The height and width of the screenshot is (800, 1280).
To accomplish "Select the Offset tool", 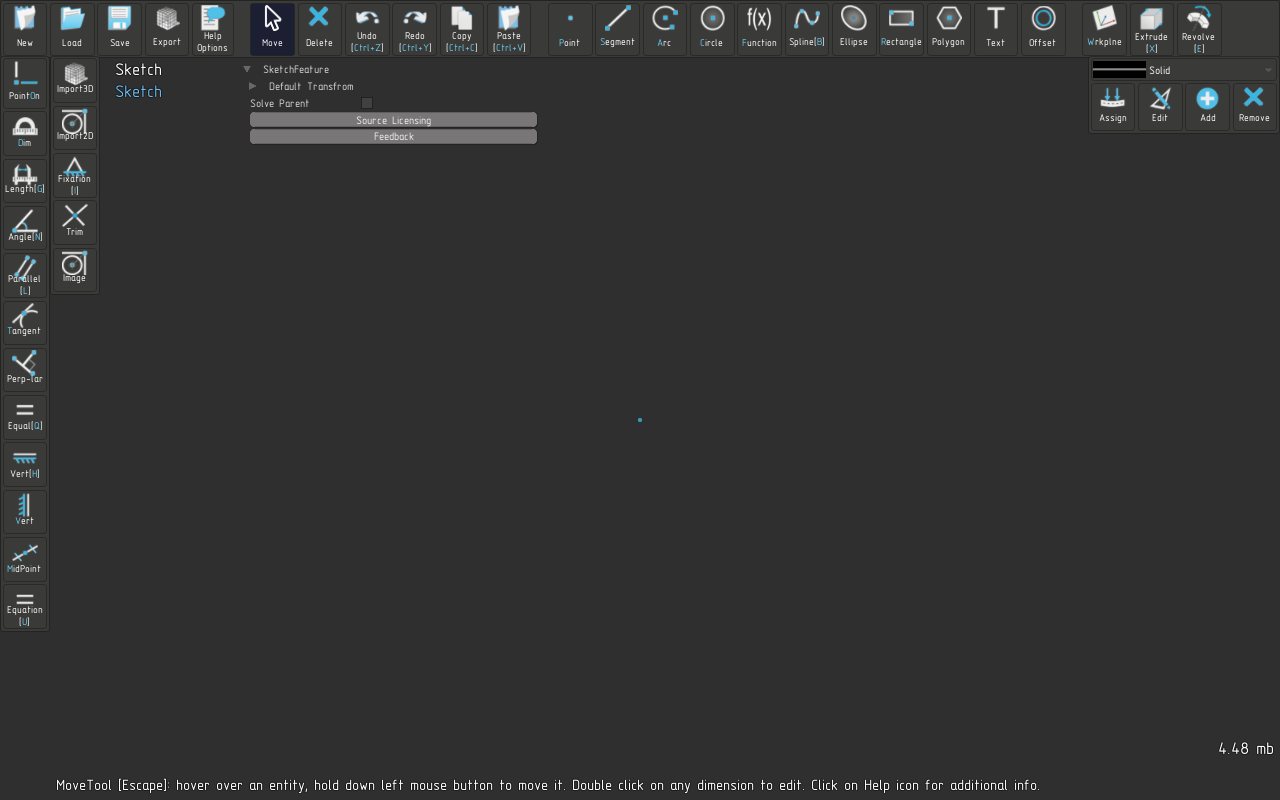I will pyautogui.click(x=1042, y=28).
